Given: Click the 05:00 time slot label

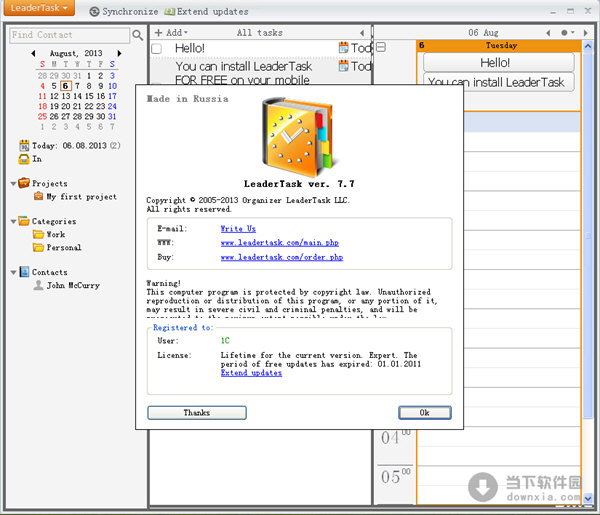Looking at the screenshot, I should point(395,476).
